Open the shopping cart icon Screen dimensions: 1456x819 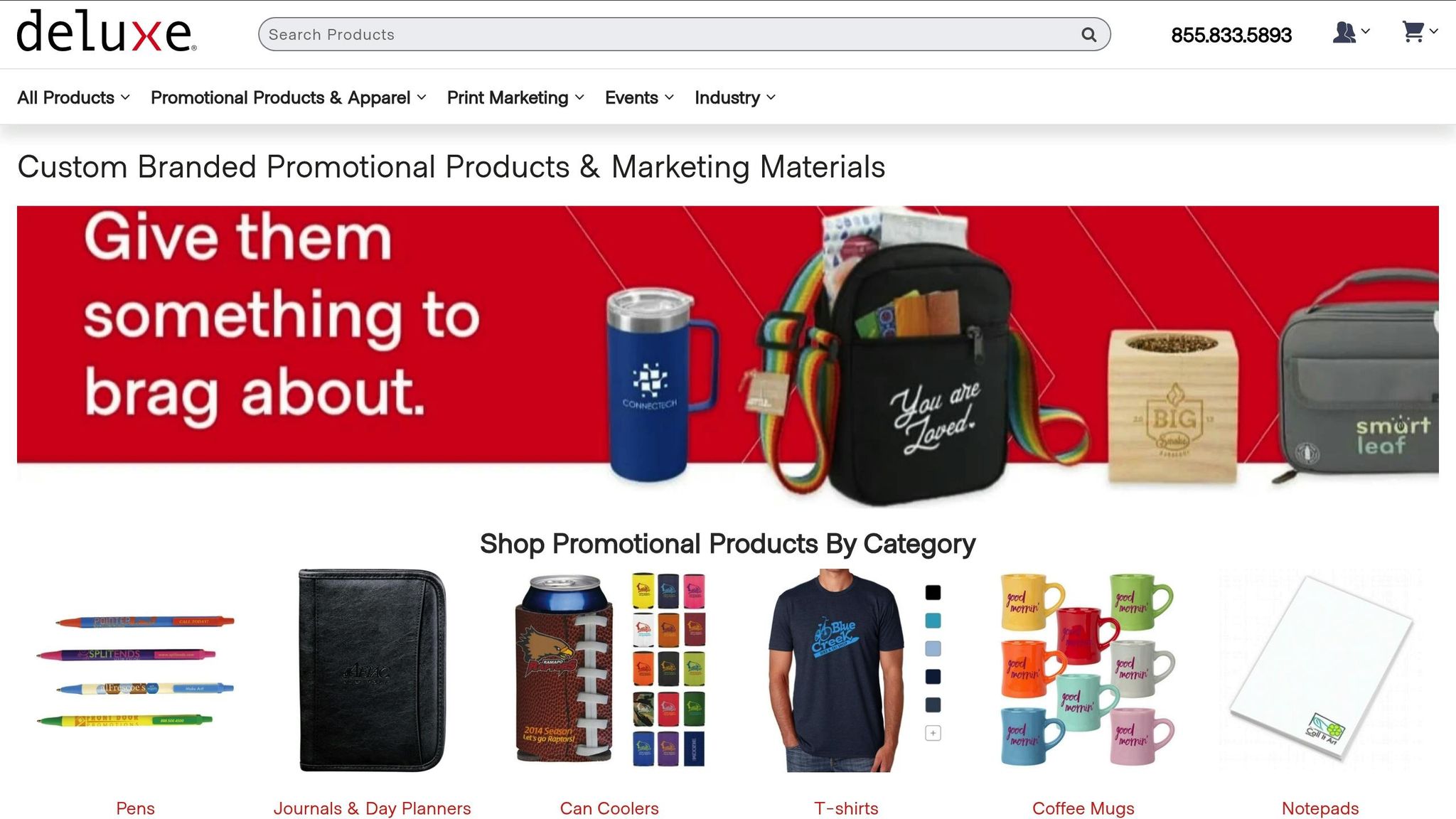[1420, 32]
